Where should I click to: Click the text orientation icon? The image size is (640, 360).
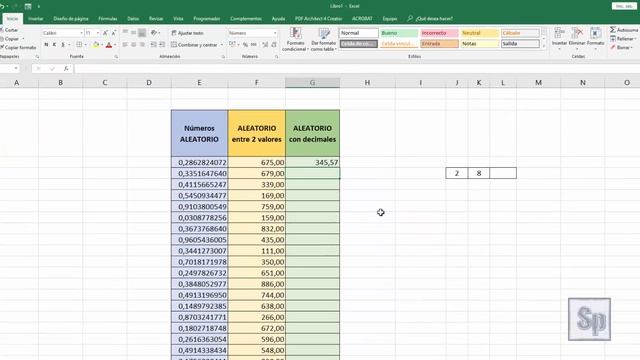click(153, 33)
